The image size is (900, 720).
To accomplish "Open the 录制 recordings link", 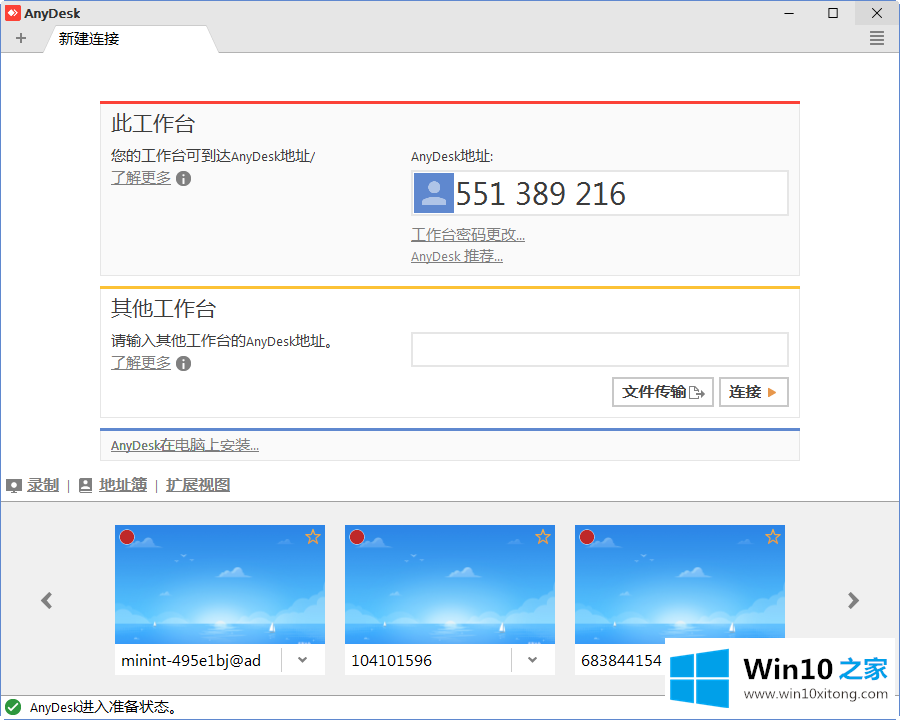I will tap(43, 485).
